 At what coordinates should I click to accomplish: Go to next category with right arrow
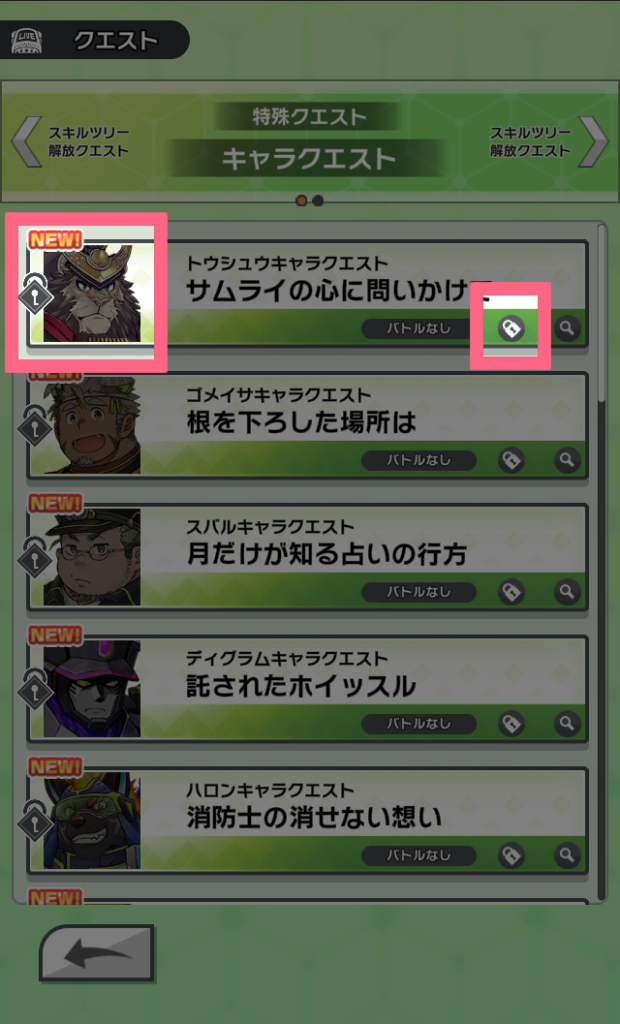[594, 142]
